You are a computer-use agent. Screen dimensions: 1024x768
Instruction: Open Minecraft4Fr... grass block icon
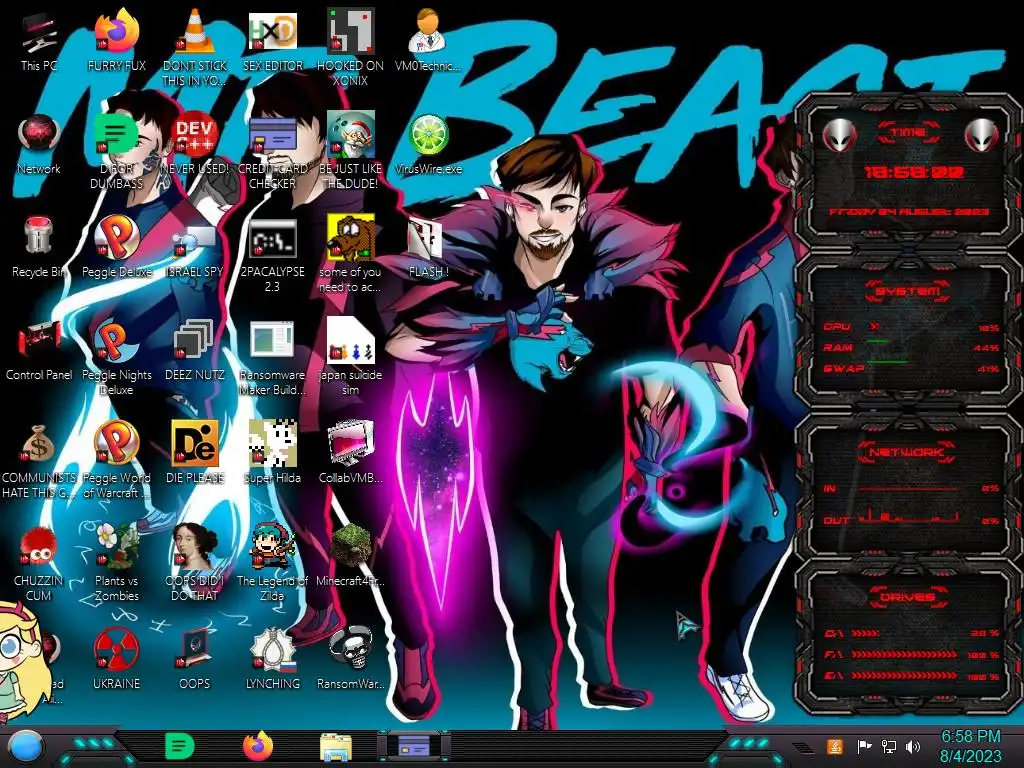(350, 555)
